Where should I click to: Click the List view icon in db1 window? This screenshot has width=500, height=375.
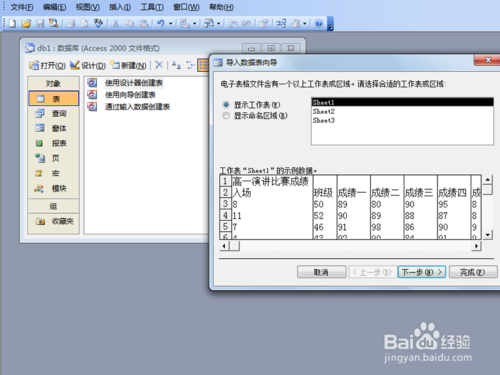click(203, 65)
